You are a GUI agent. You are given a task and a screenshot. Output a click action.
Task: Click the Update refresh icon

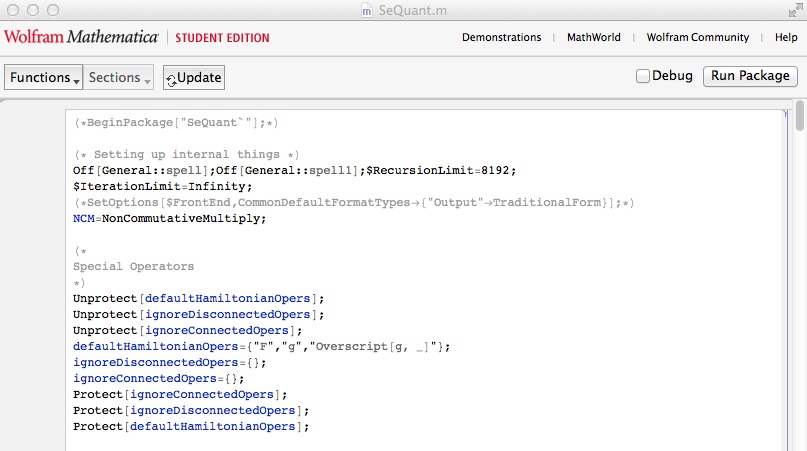(x=171, y=79)
